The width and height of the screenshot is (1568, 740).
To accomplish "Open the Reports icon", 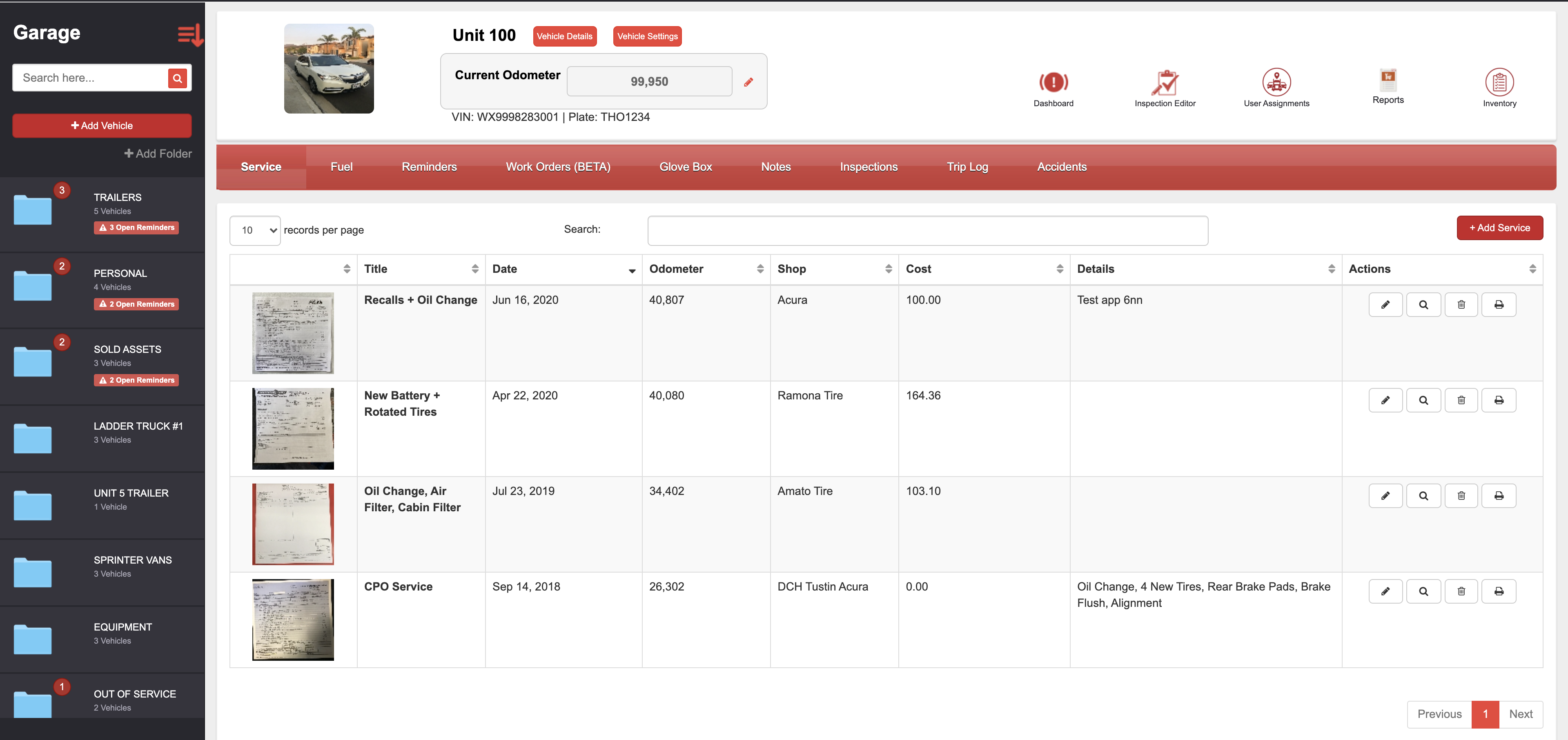I will point(1388,80).
